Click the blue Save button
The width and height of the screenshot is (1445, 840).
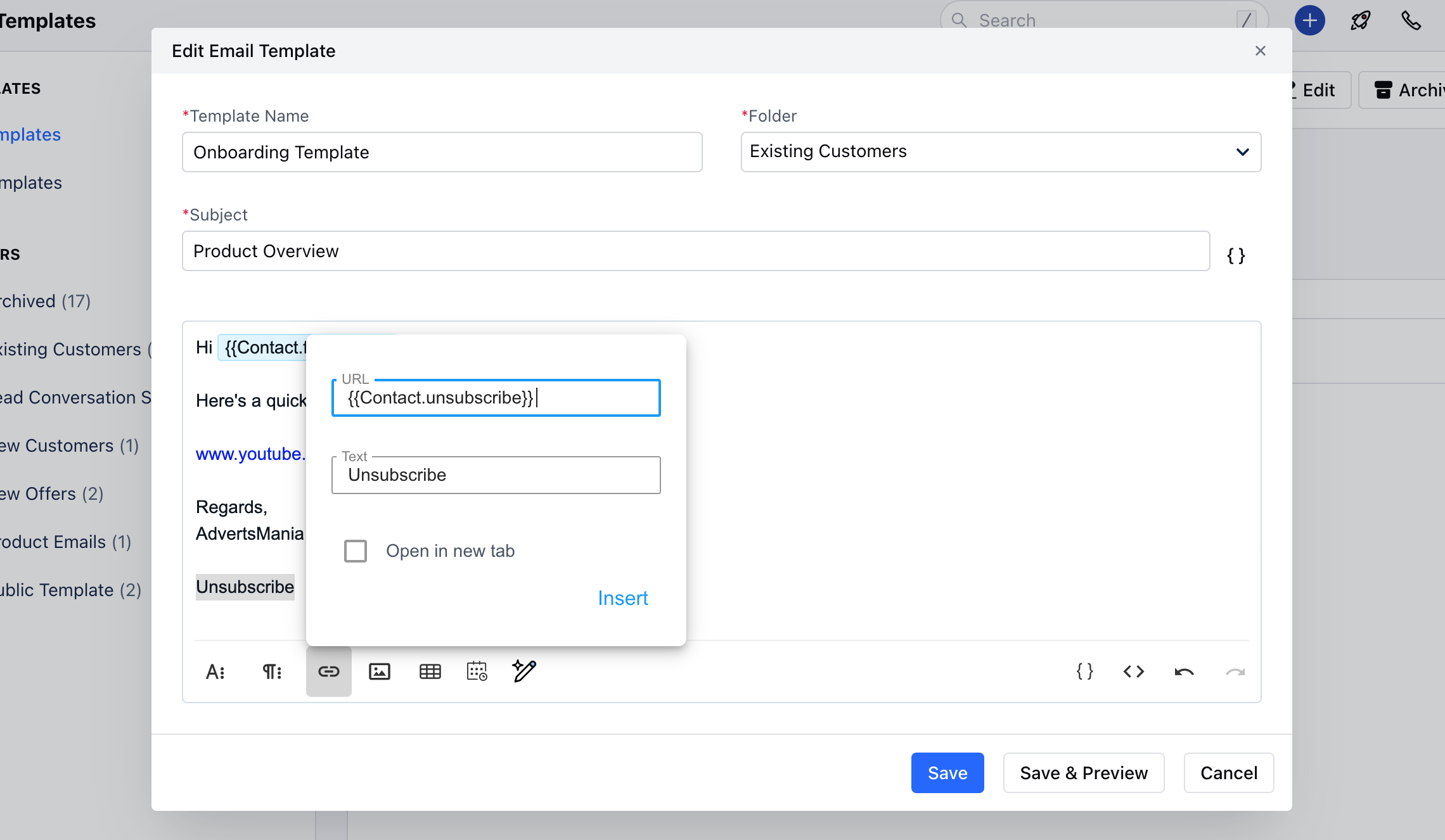click(947, 773)
